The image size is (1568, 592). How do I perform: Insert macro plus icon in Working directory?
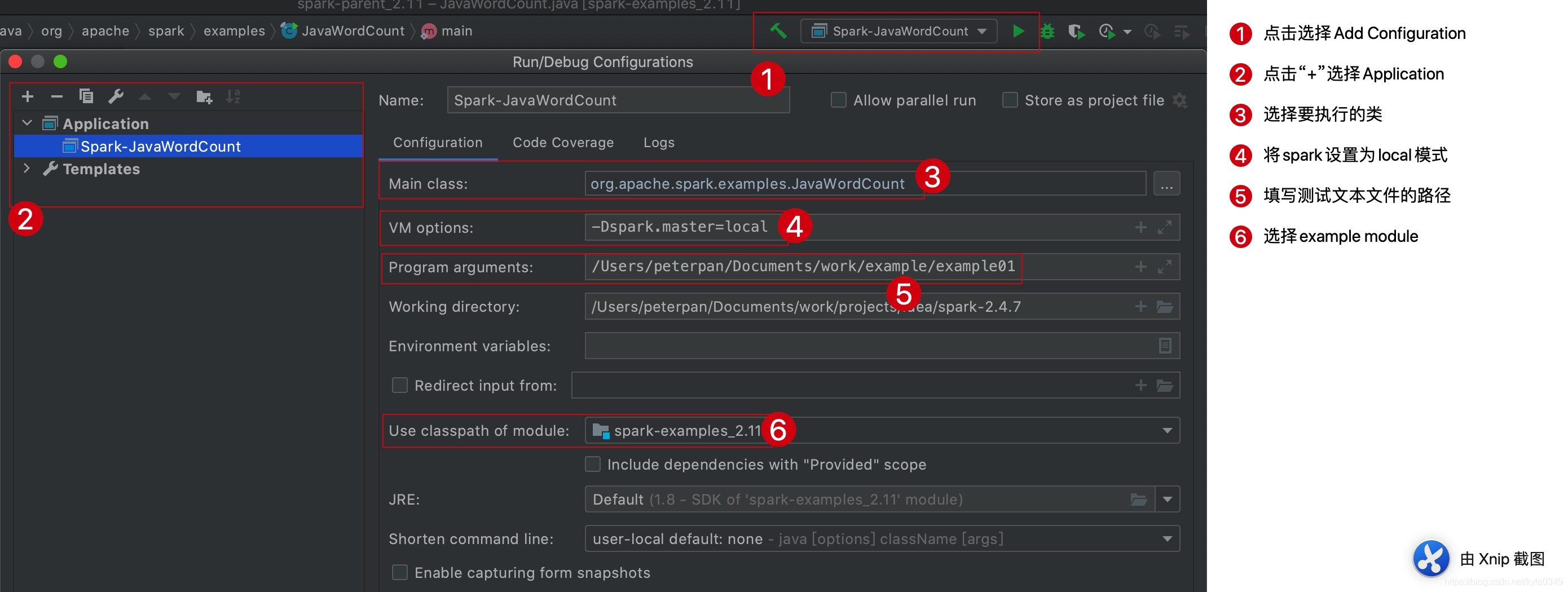[x=1140, y=306]
